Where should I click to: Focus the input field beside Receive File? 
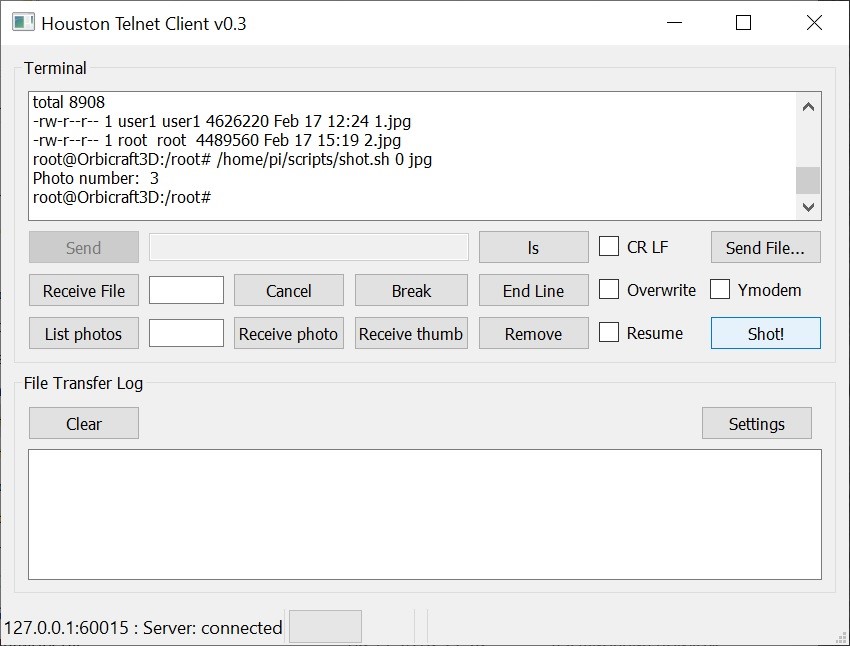[x=186, y=291]
